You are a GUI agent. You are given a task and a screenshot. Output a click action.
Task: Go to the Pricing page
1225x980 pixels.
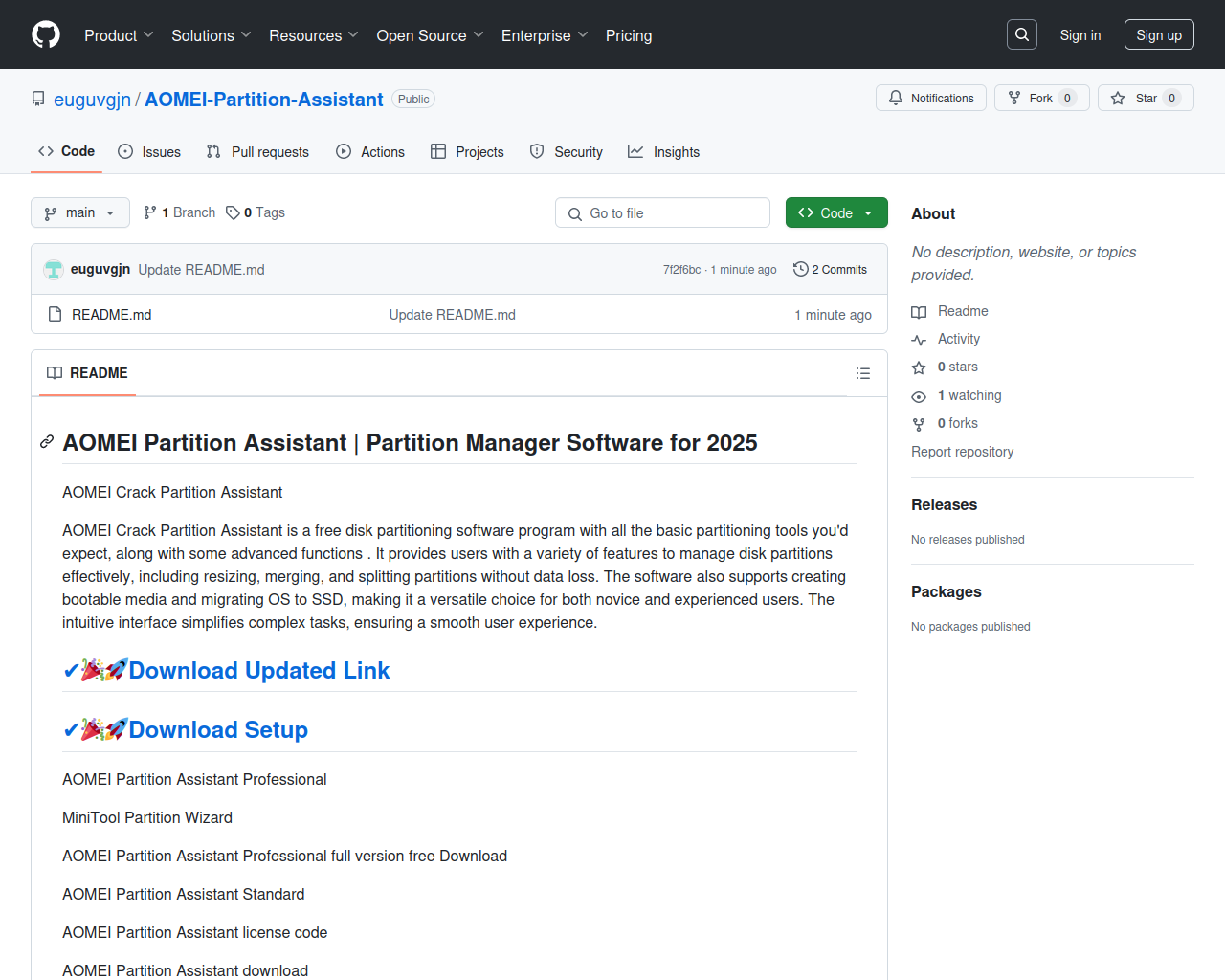(629, 35)
